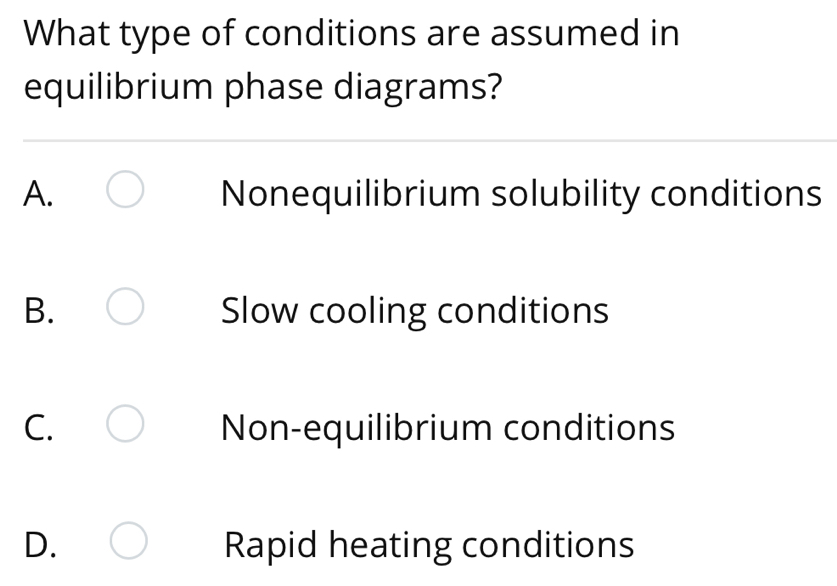Mark option C's radio button
This screenshot has height=586, width=837.
point(125,423)
